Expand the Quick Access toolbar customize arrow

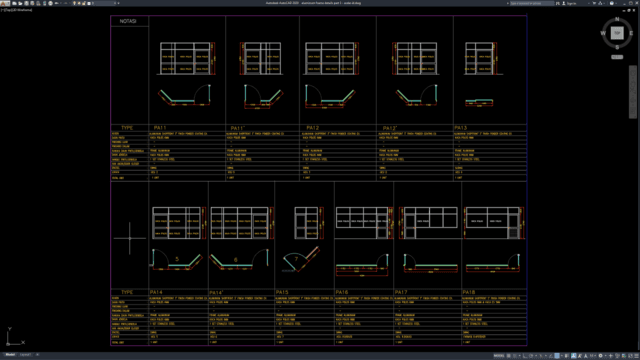(118, 3)
